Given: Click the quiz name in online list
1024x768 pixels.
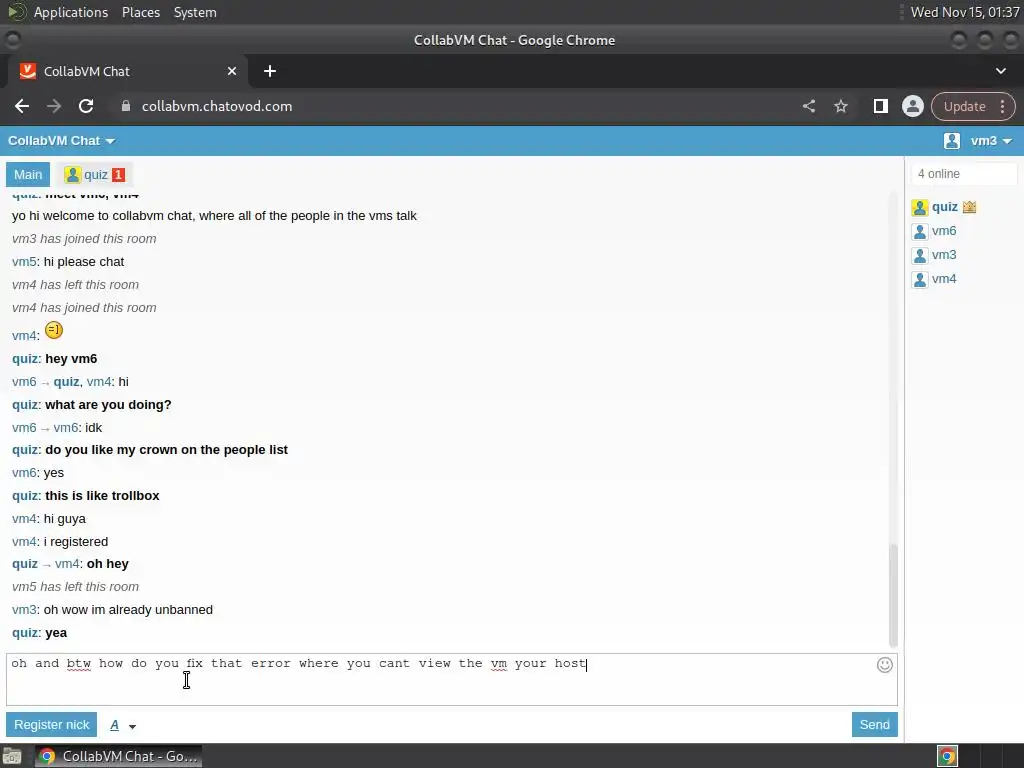Looking at the screenshot, I should (x=944, y=207).
